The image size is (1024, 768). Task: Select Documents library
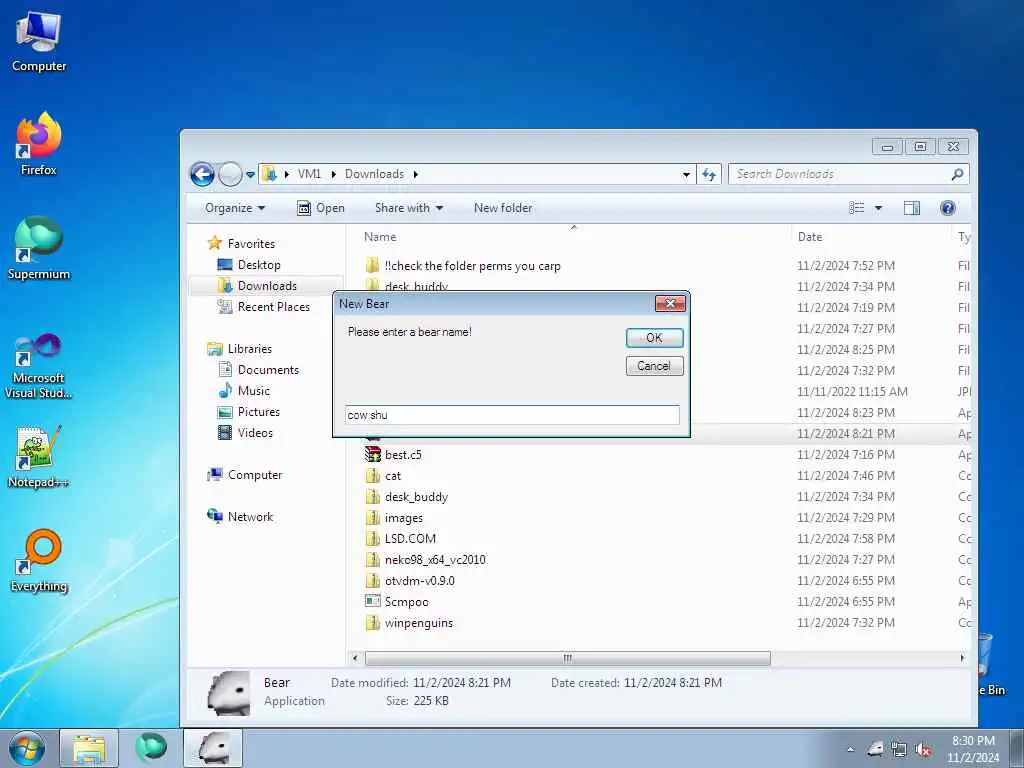click(268, 370)
